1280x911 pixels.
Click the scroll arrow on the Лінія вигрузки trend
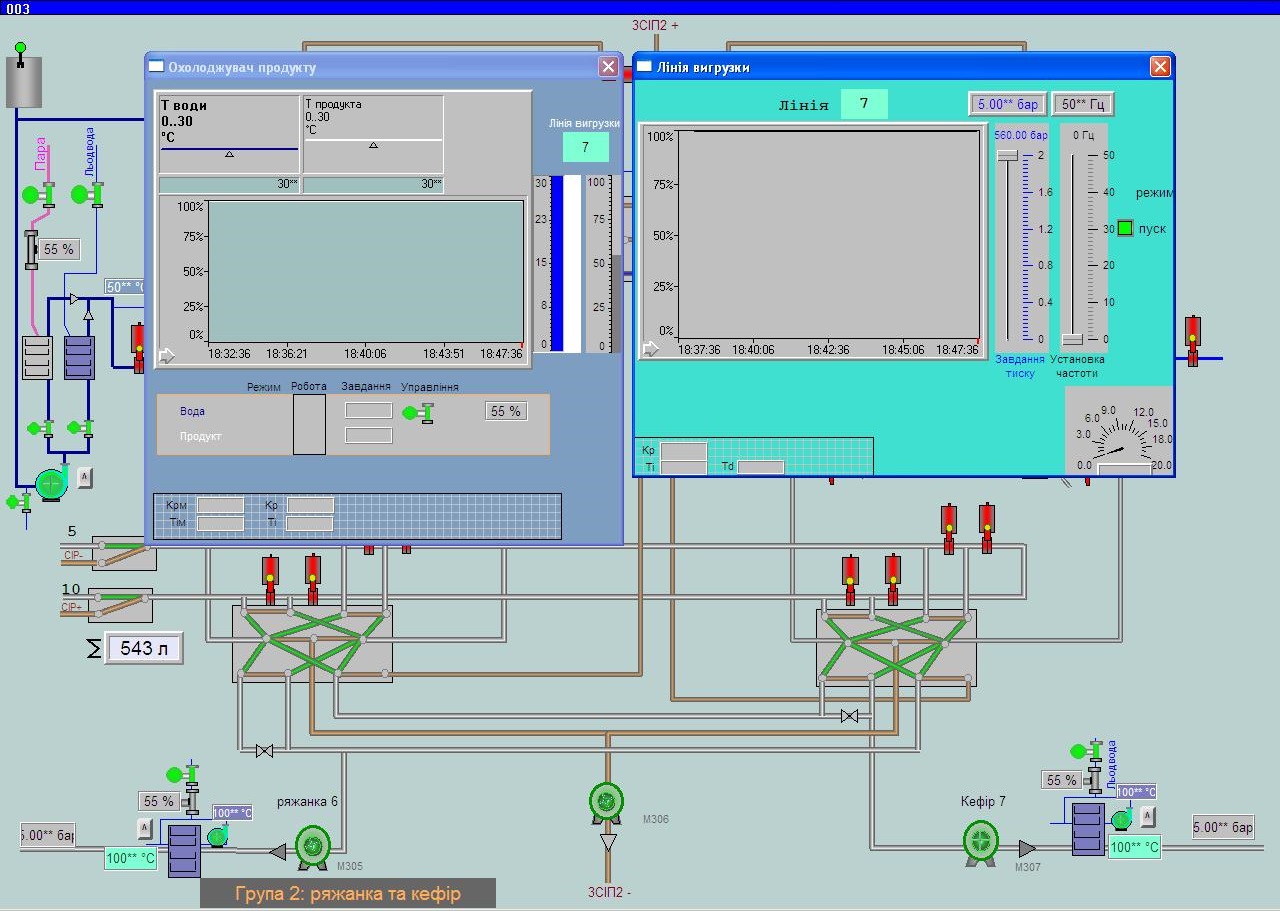[x=650, y=348]
